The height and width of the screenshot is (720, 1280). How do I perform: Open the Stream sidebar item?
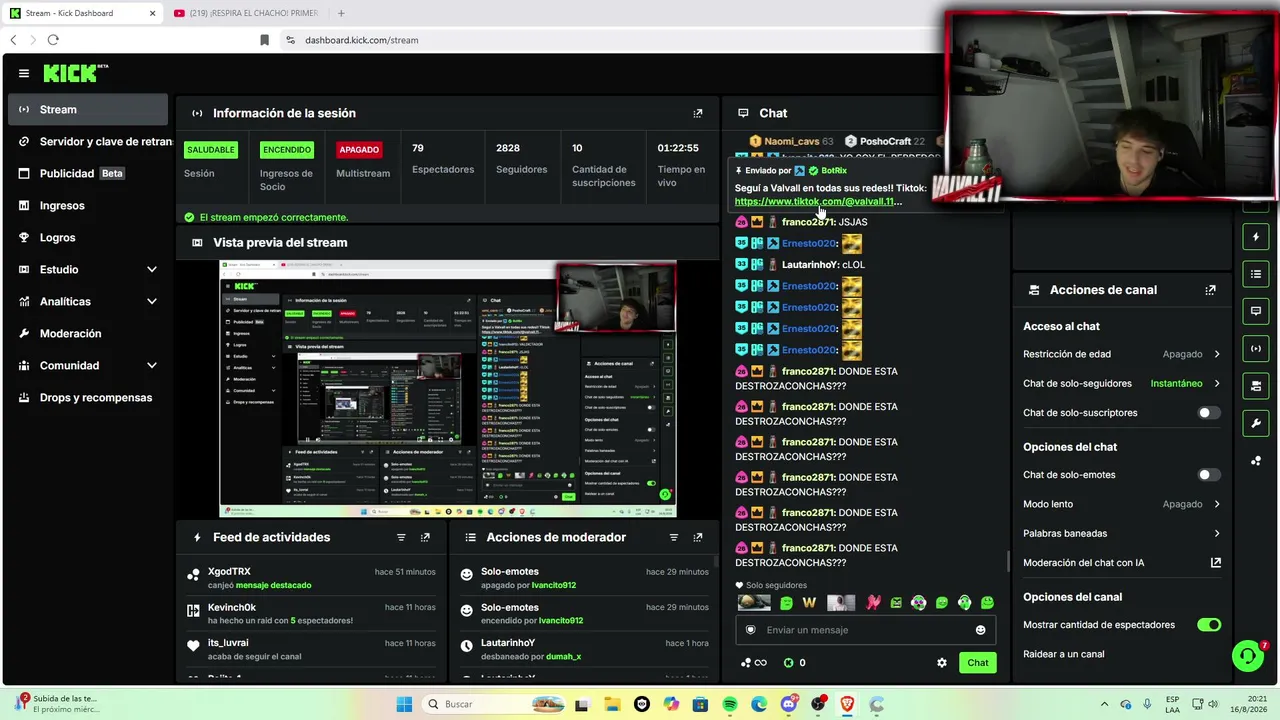88,109
